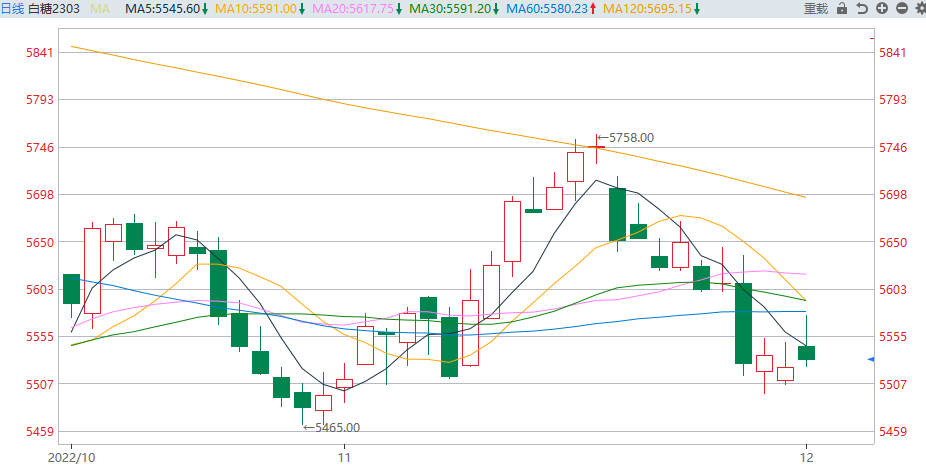Open the 日线 period selector
The width and height of the screenshot is (926, 465).
click(x=12, y=8)
